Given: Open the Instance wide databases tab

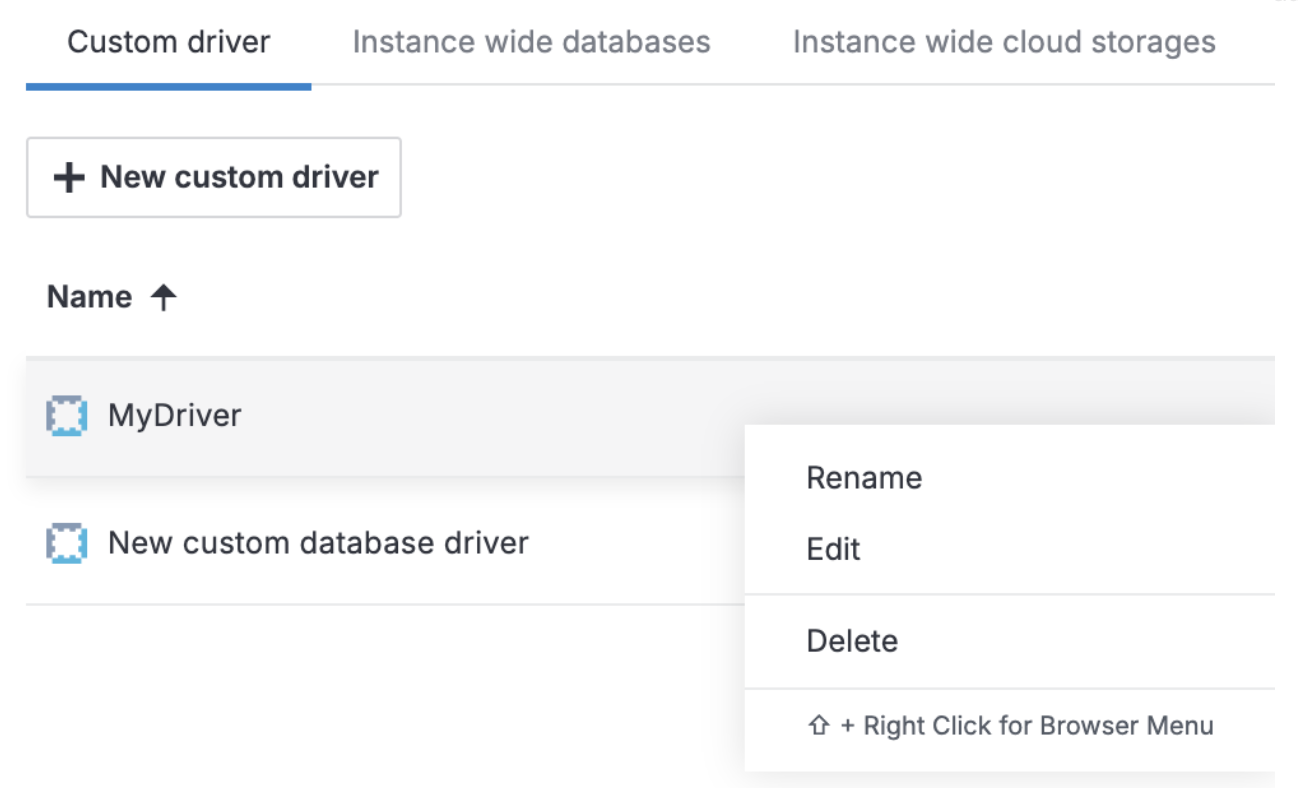Looking at the screenshot, I should [x=531, y=43].
